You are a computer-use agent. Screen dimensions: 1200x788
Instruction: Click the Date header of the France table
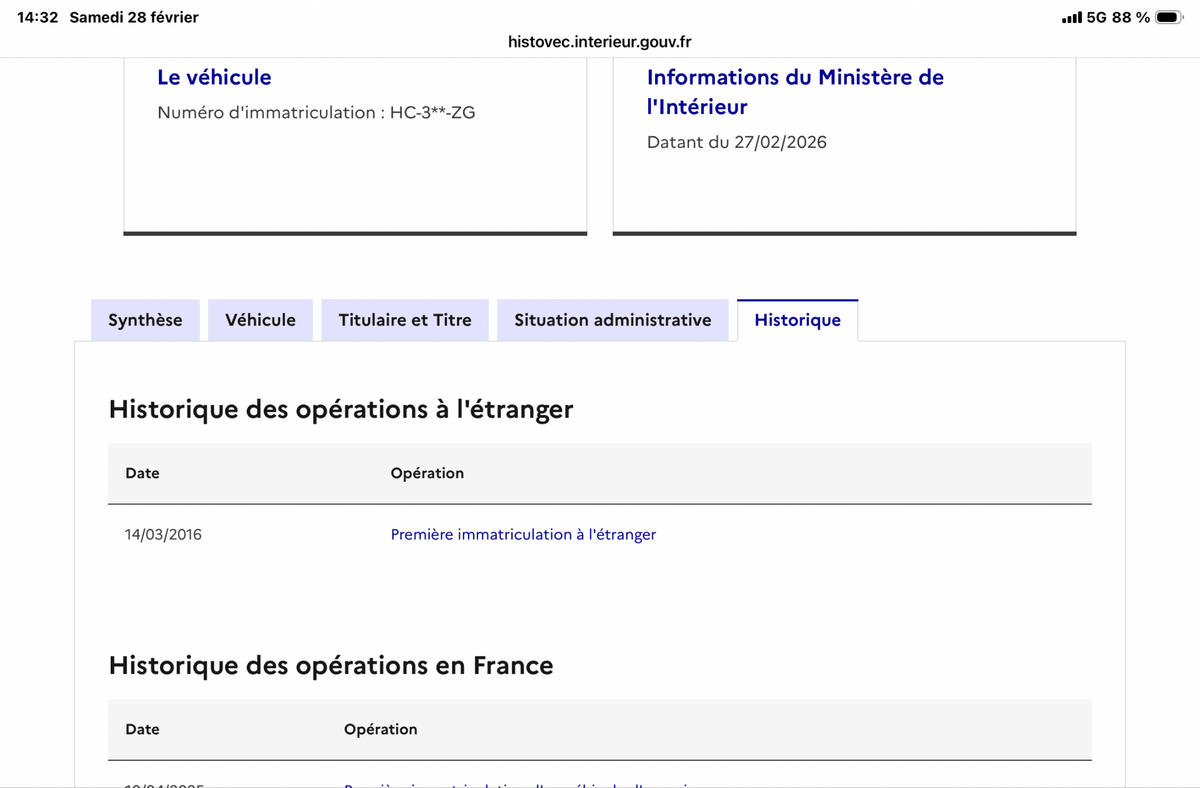pyautogui.click(x=142, y=729)
